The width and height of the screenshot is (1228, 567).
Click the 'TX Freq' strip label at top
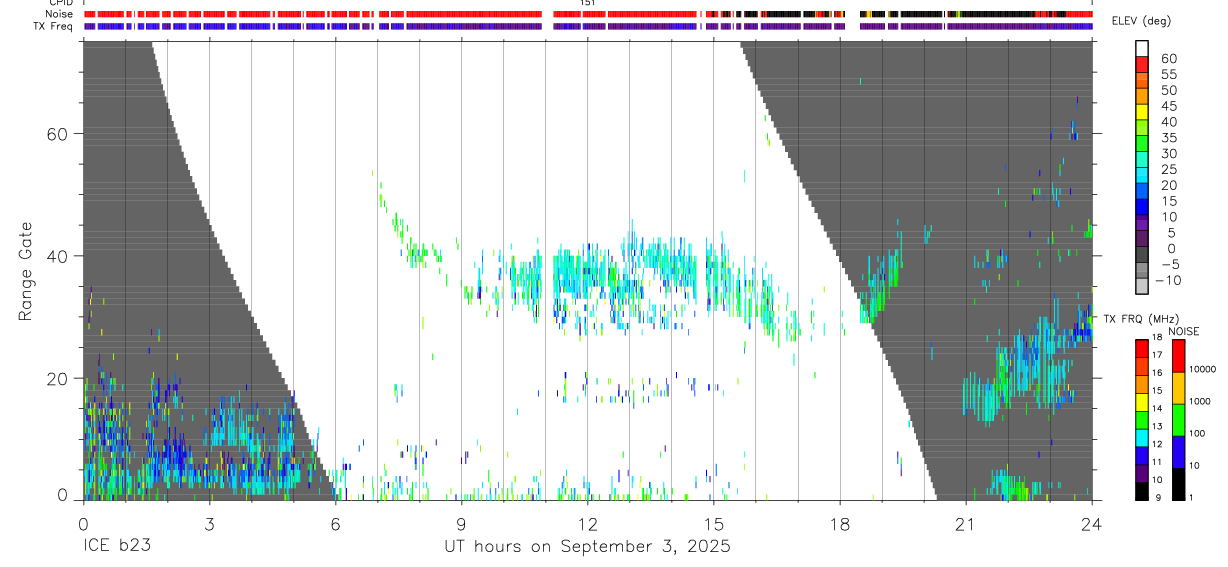click(54, 26)
